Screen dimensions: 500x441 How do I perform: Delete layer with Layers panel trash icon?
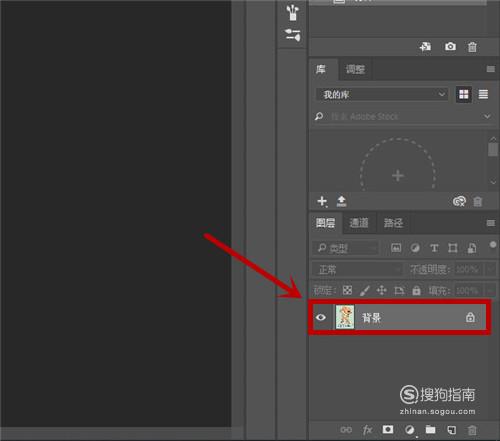(x=472, y=430)
